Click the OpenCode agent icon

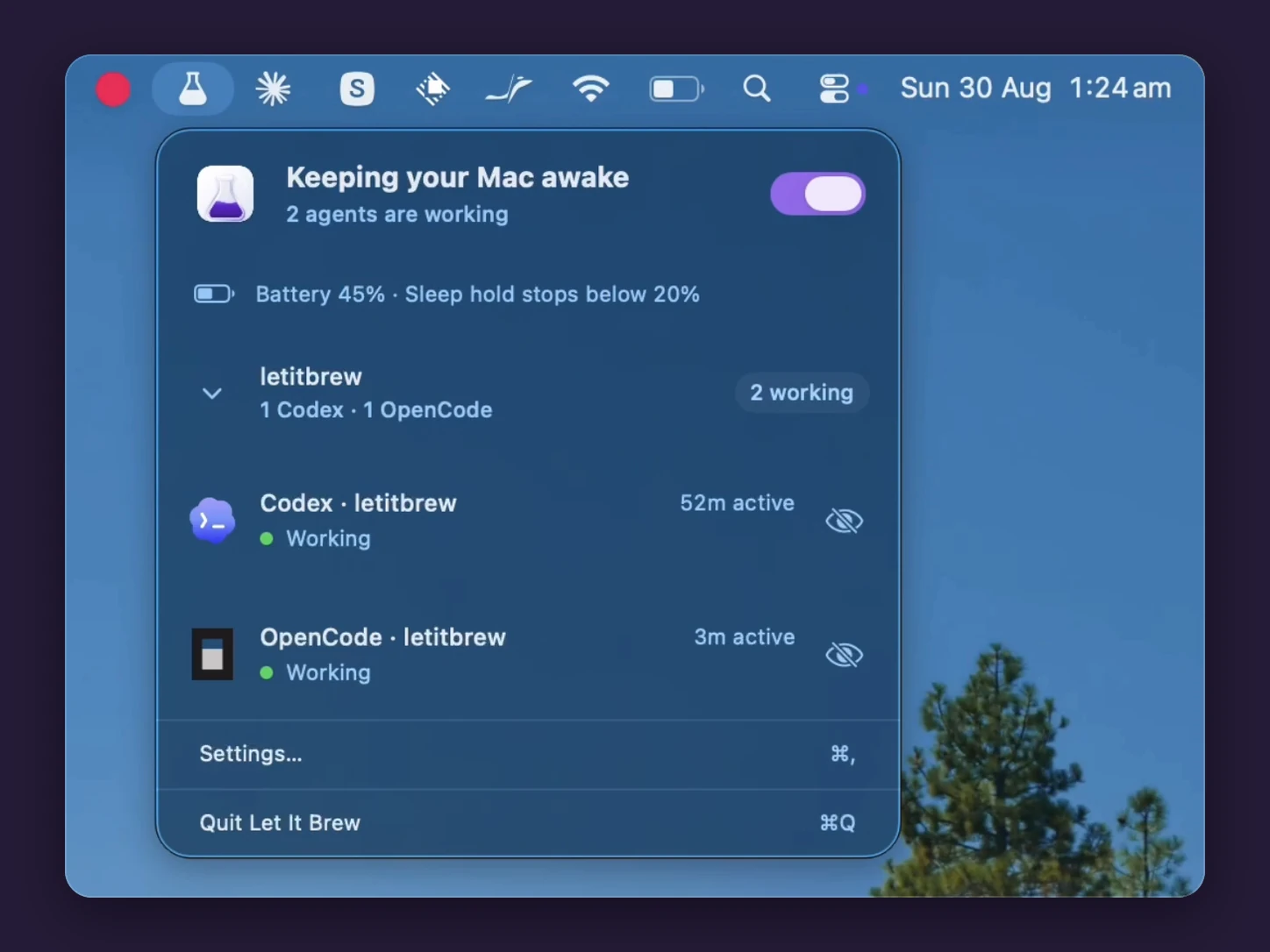(213, 654)
